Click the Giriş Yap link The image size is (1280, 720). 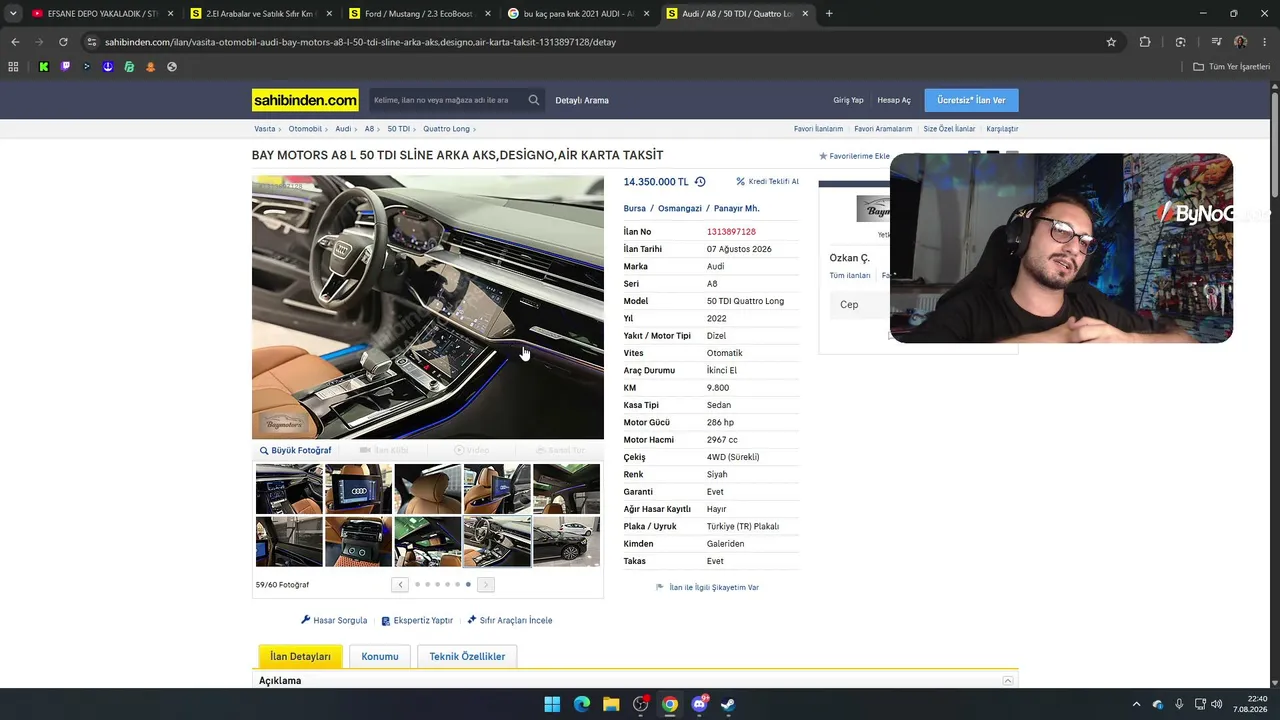(848, 100)
